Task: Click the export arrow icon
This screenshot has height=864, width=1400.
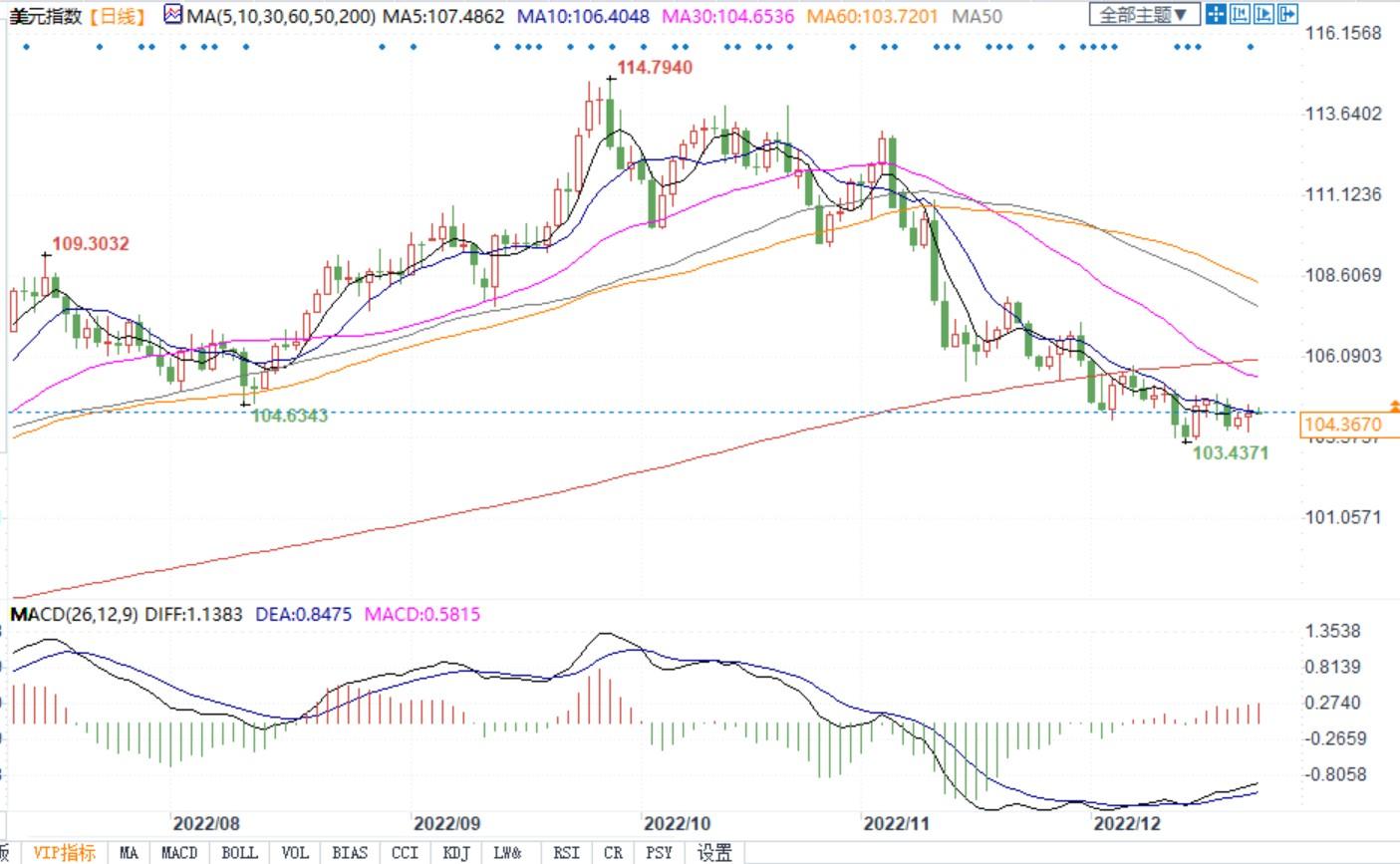Action: 1287,14
